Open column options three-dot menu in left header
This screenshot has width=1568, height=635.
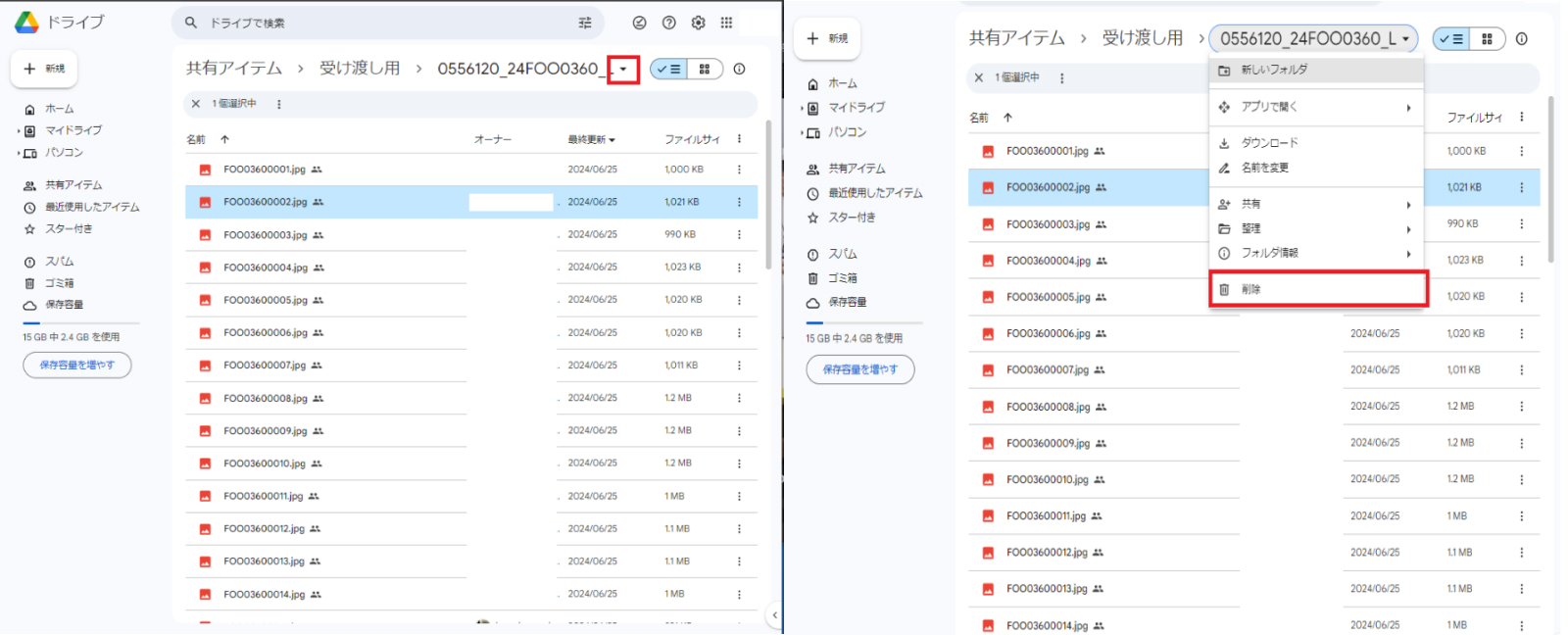coord(740,139)
